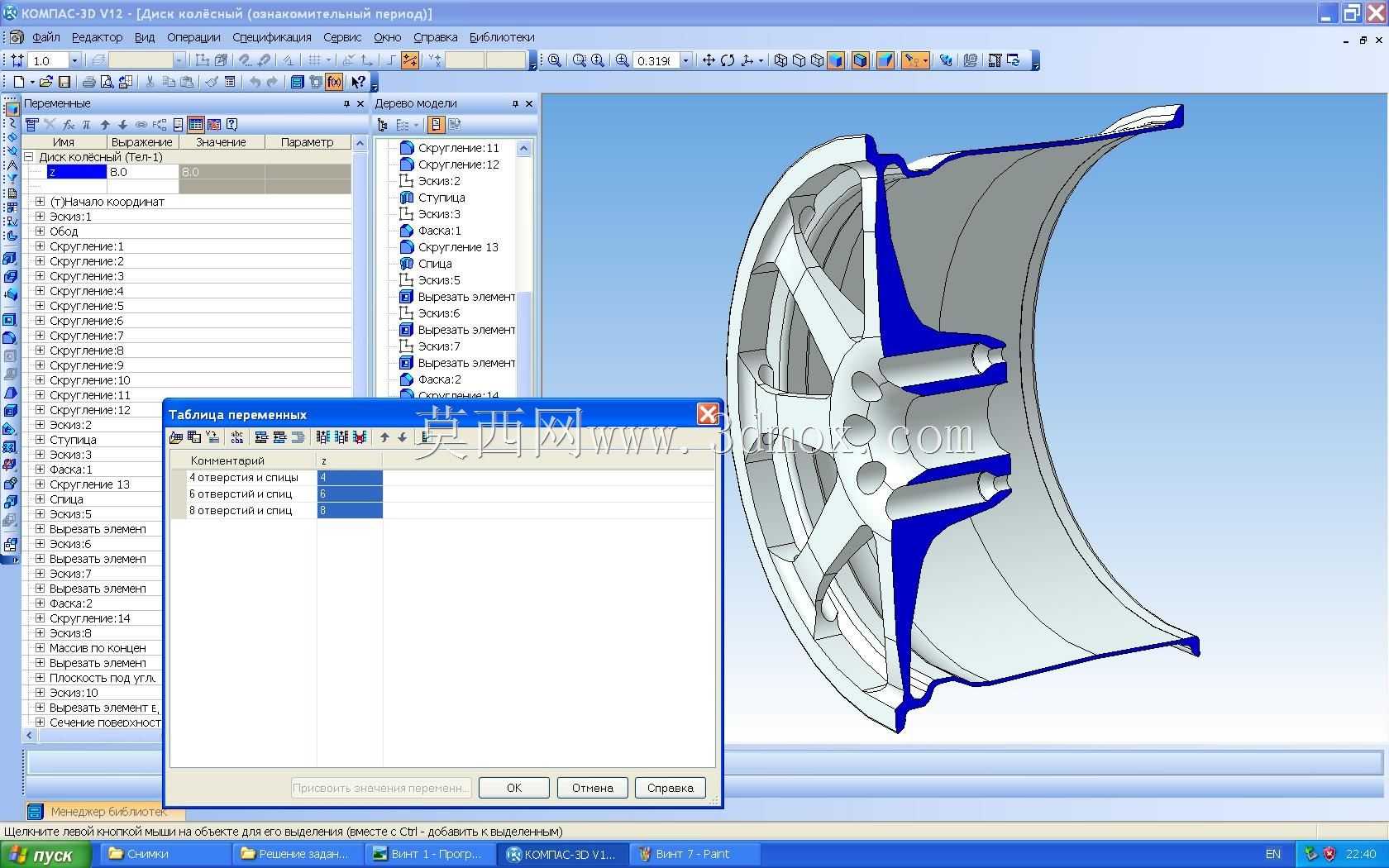Print the document with the printer icon

pos(88,82)
